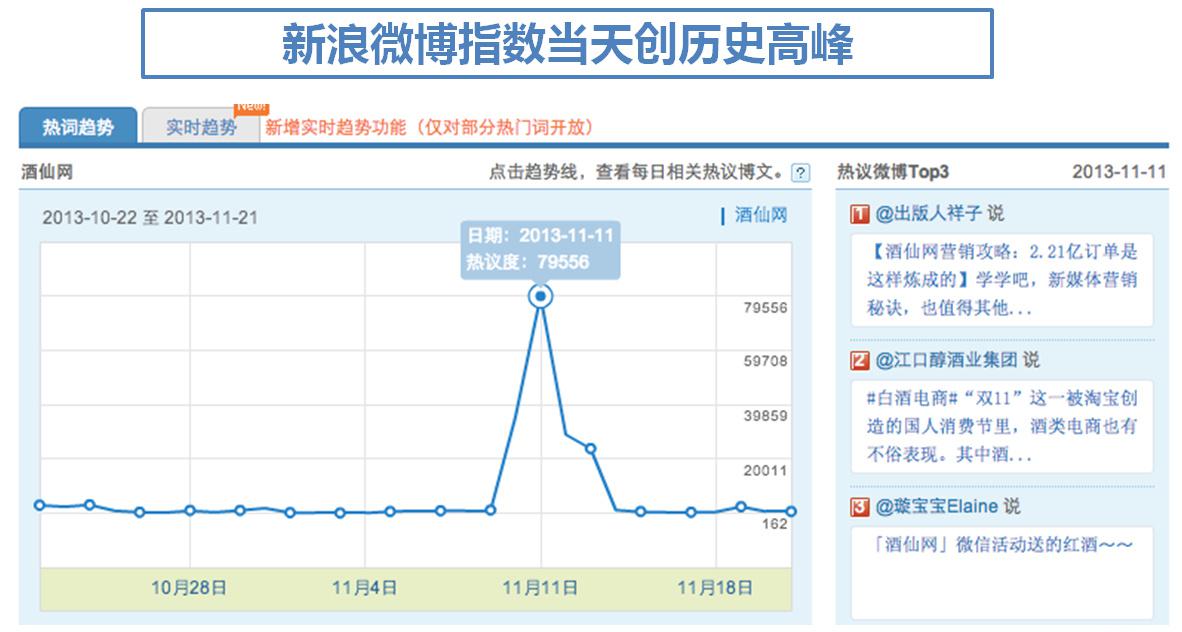Click the 10月28日 axis label
Viewport: 1182px width, 632px height.
pos(189,588)
